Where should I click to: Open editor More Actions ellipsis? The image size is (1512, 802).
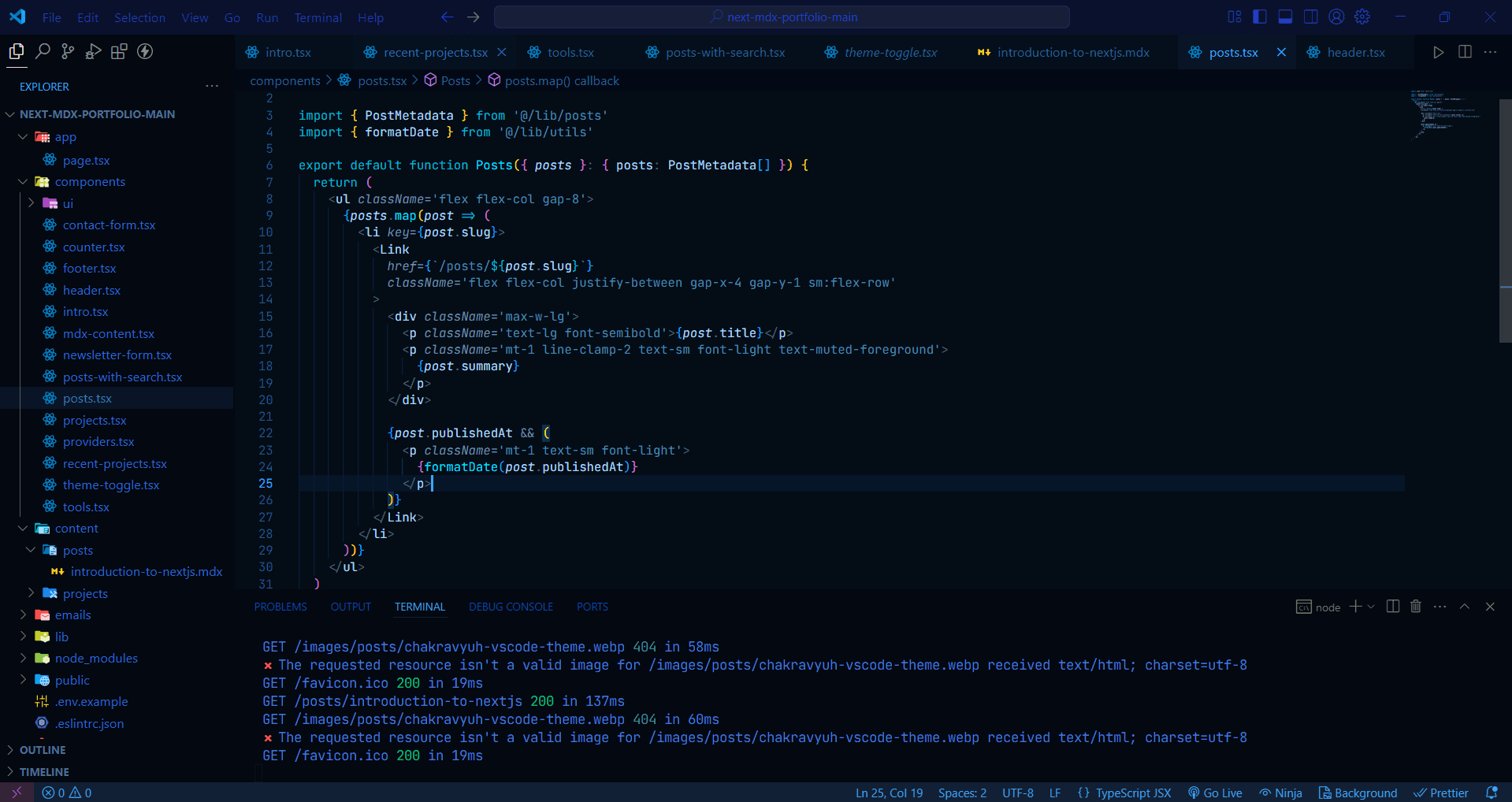(x=1490, y=52)
